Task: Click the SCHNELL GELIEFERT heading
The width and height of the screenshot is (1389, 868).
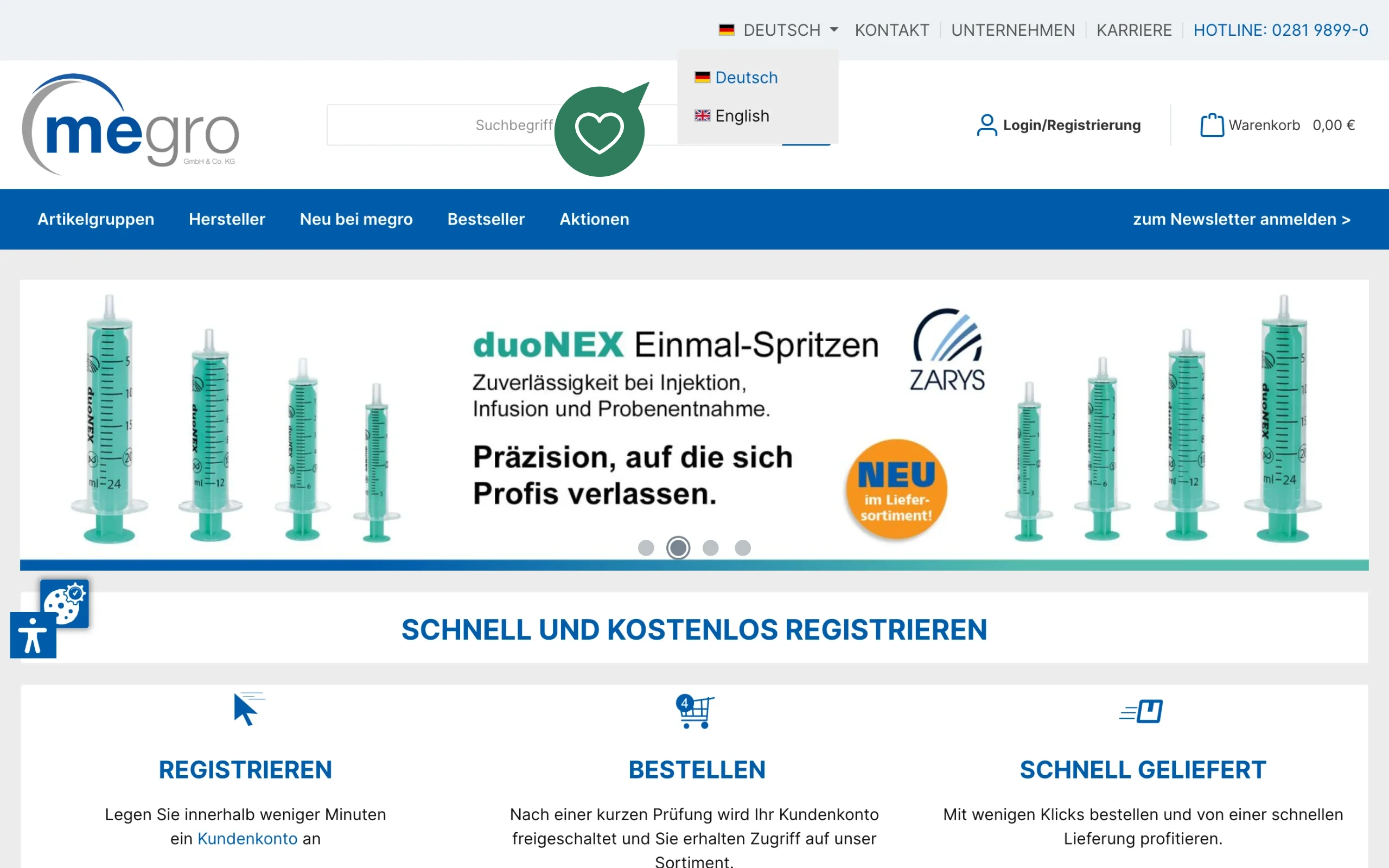Action: 1143,770
